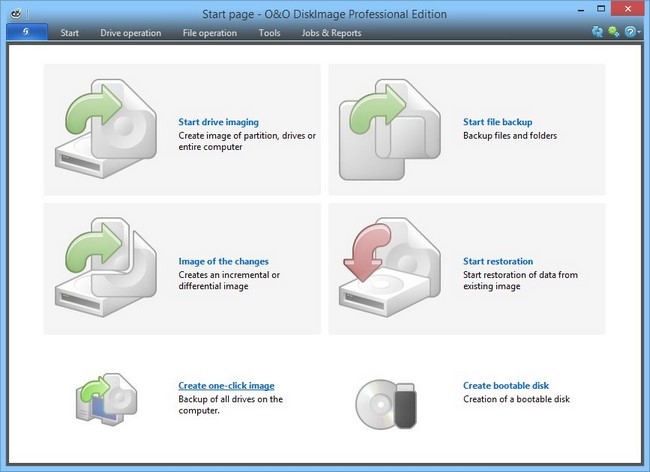Click 'Backup of all drives on the' text
This screenshot has height=472, width=650.
(230, 399)
